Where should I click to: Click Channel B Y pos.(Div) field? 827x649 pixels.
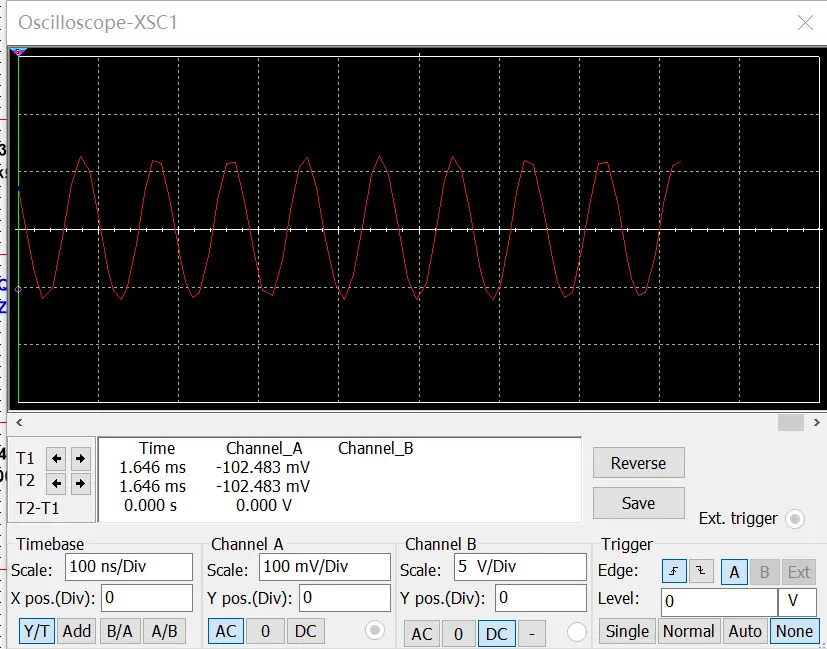[x=541, y=598]
